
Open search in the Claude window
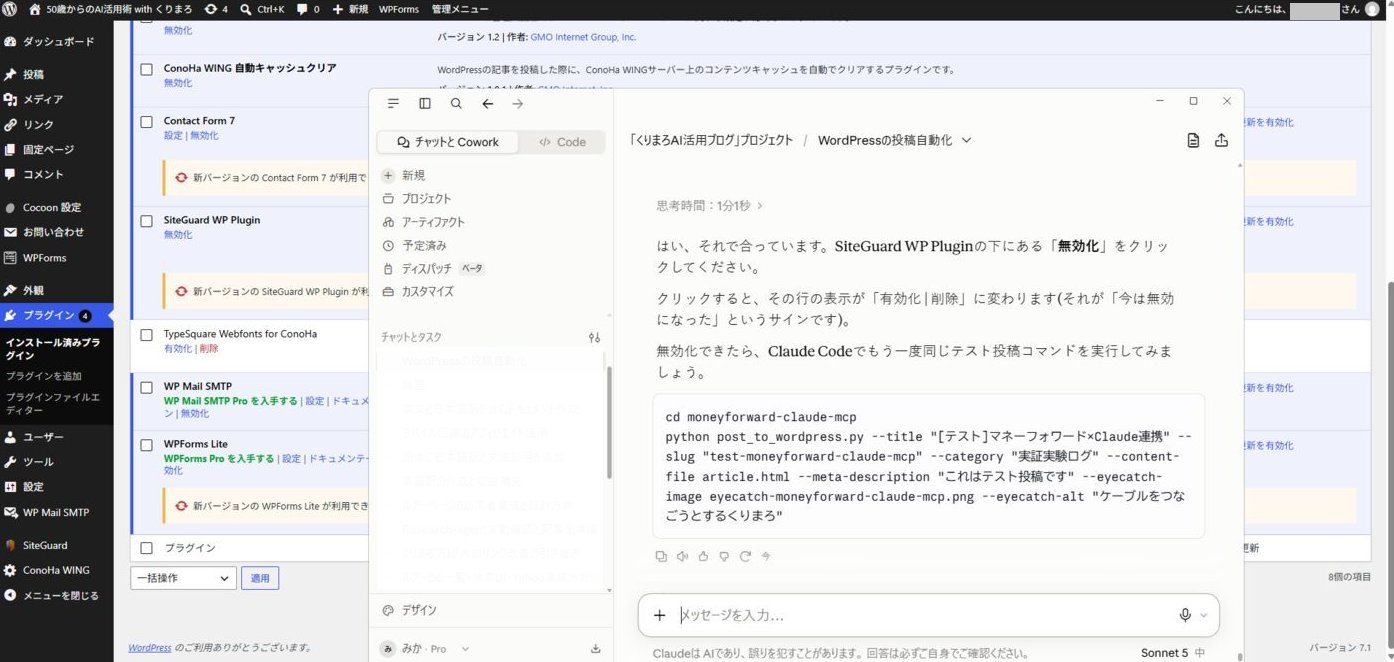[x=456, y=103]
